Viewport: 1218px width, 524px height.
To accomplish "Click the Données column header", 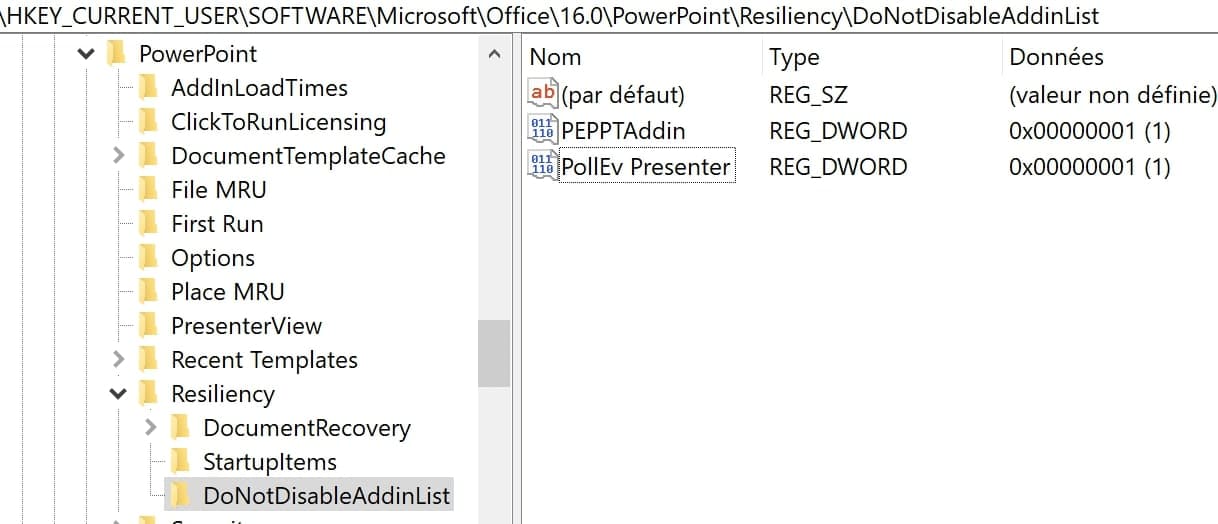I will click(x=1110, y=57).
